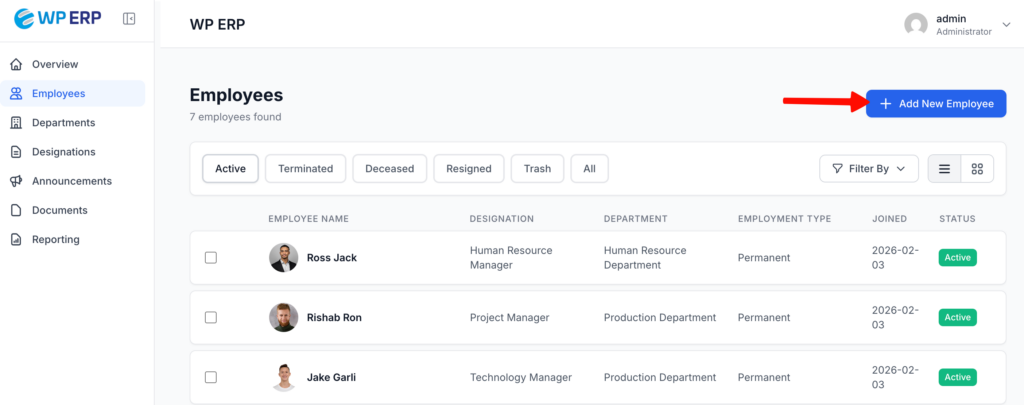Click the Designations document icon
Image resolution: width=1024 pixels, height=405 pixels.
16,152
